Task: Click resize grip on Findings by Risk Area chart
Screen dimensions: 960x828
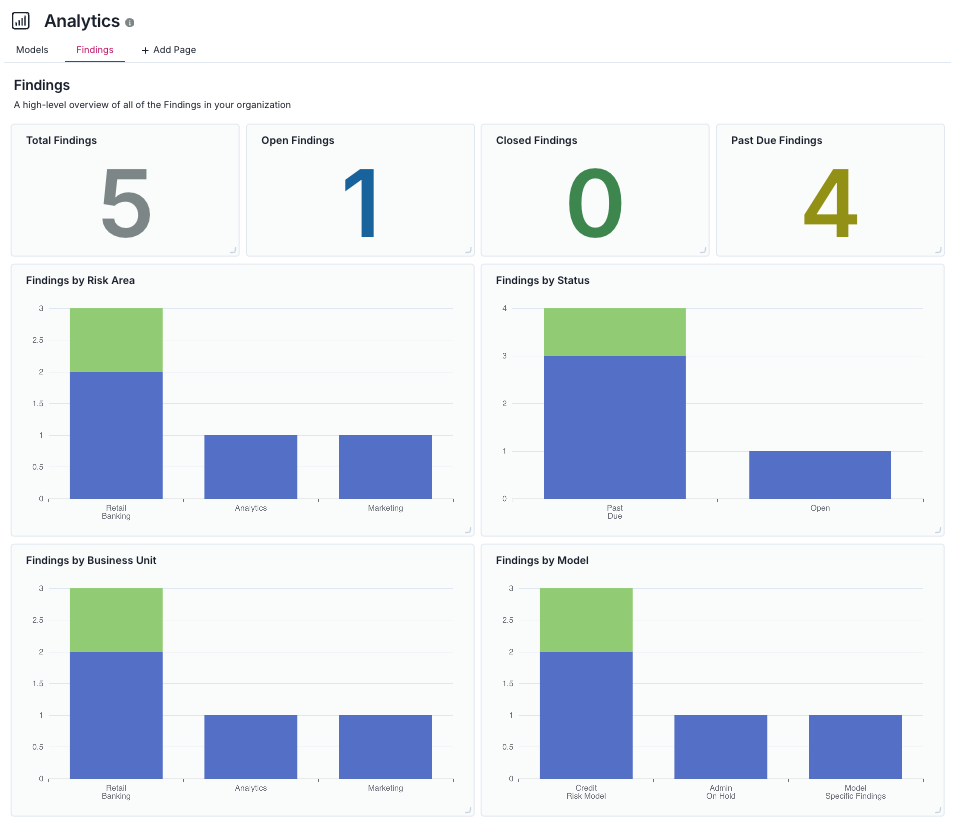Action: point(467,528)
